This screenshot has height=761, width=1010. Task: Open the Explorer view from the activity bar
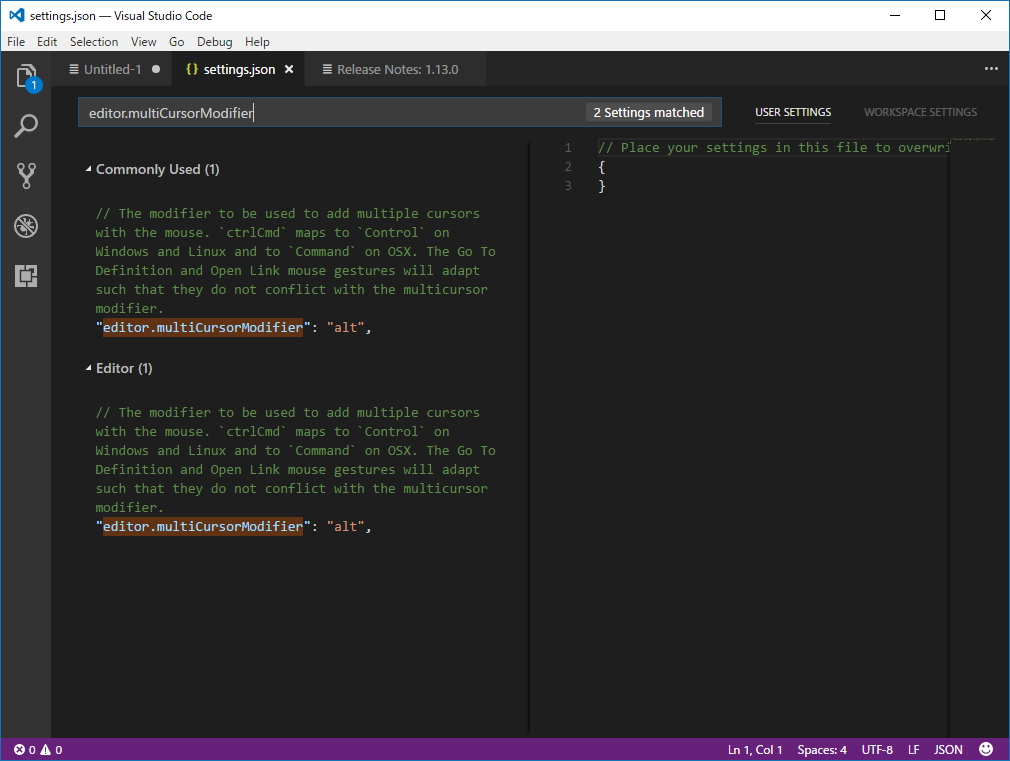coord(26,77)
